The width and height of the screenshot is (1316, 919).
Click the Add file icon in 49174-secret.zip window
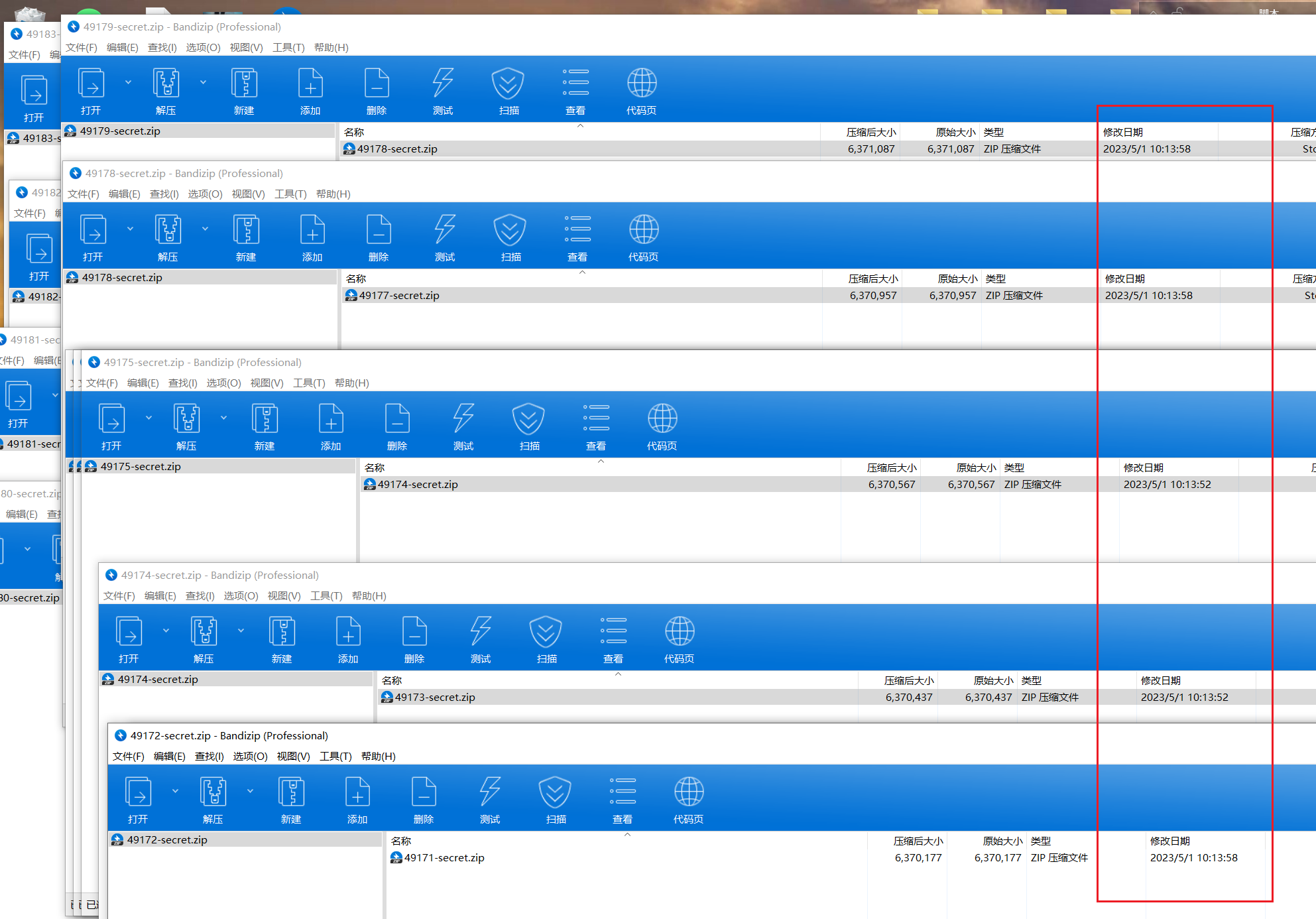click(348, 633)
